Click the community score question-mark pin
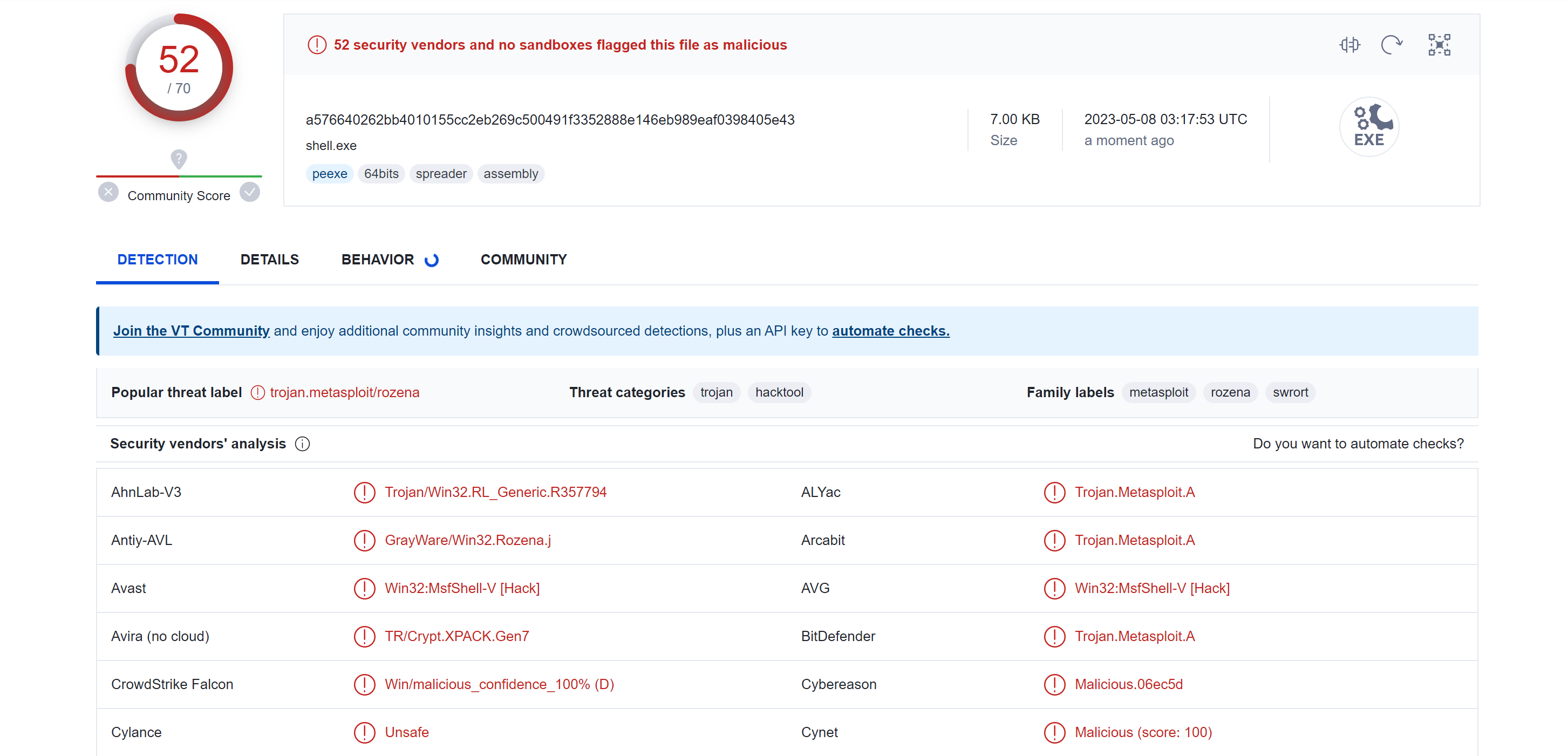 (179, 159)
